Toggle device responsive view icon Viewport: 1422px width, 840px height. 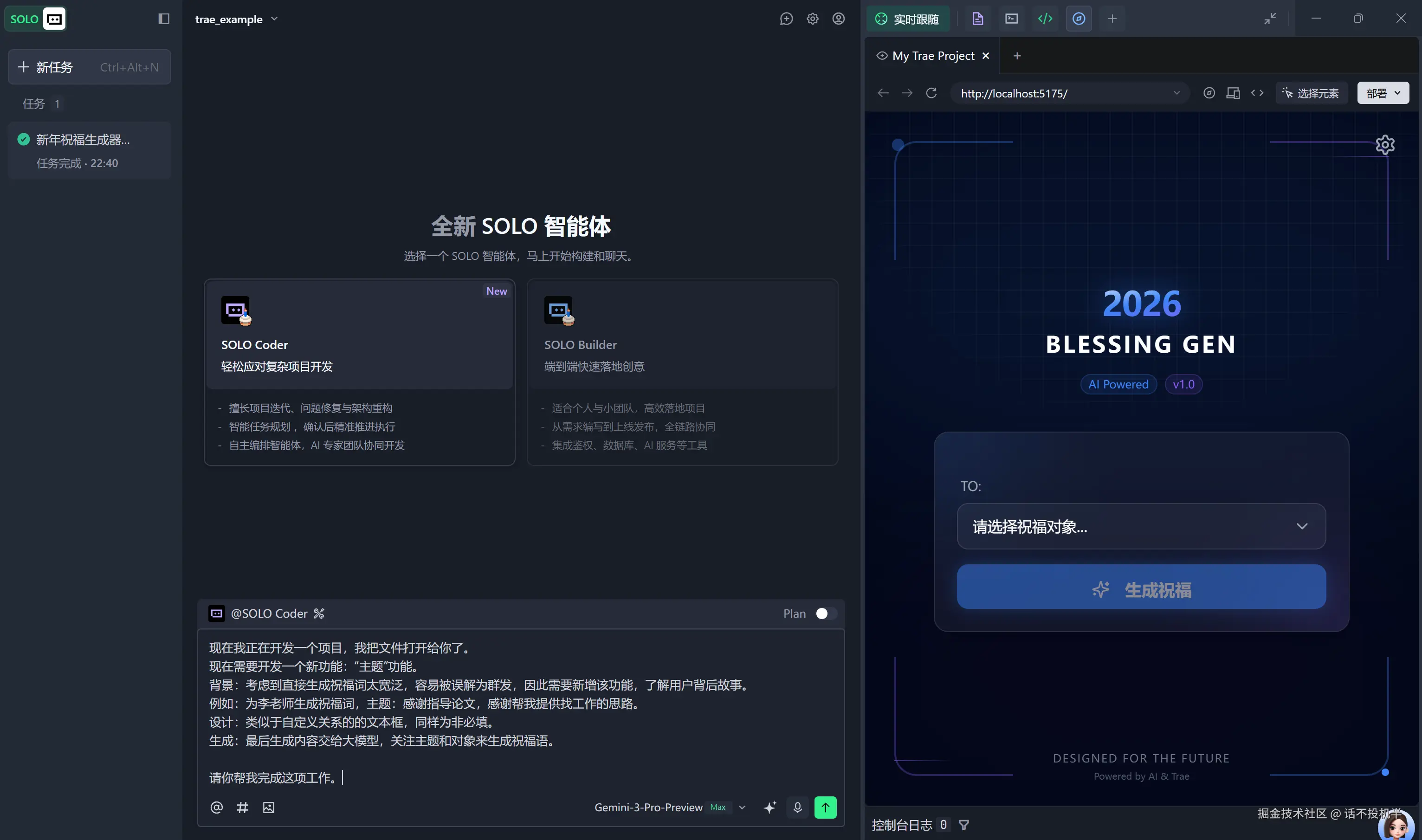click(x=1233, y=93)
